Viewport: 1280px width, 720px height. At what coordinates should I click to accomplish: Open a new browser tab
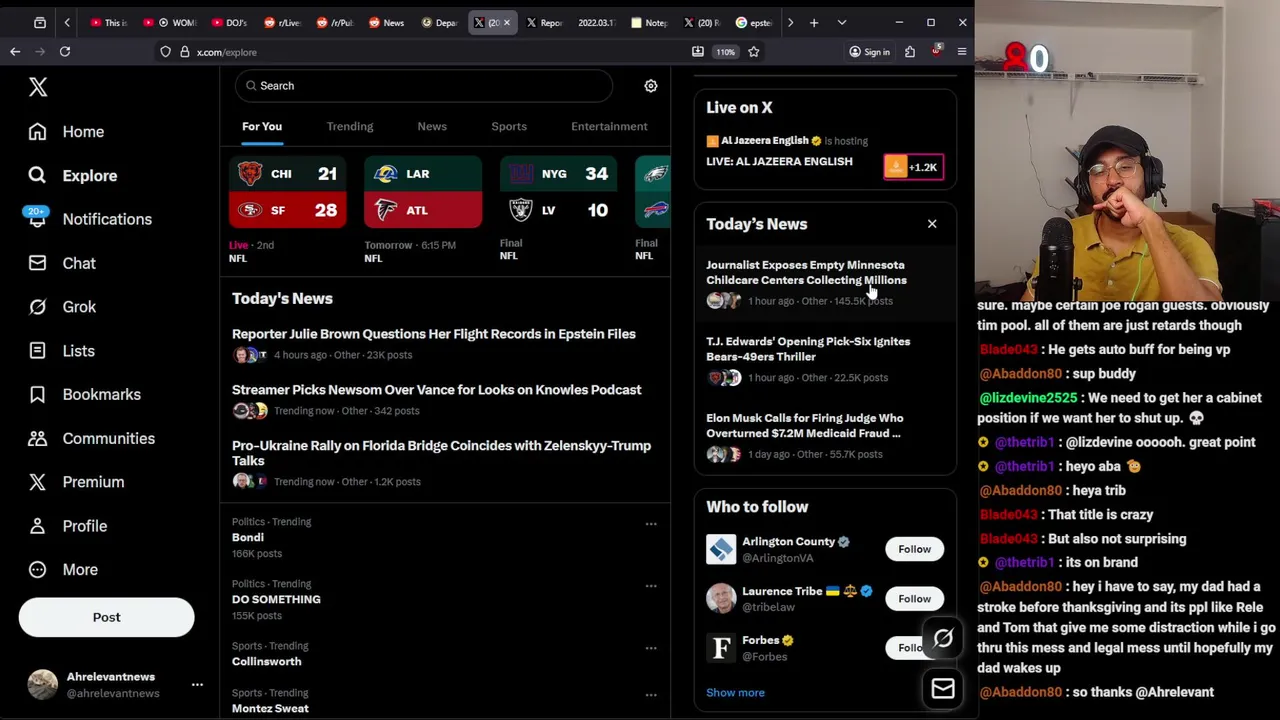814,22
